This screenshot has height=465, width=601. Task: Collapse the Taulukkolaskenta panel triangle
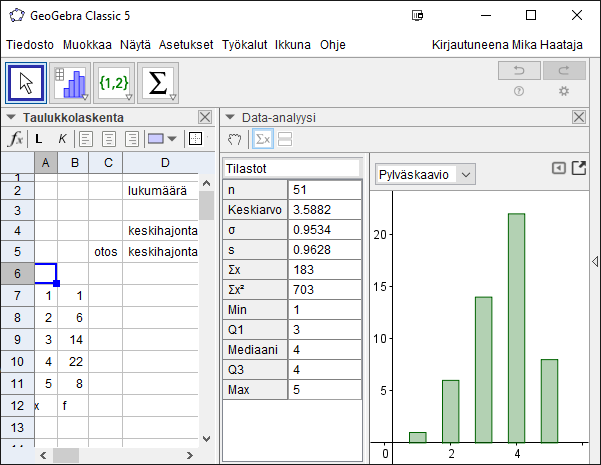11,117
